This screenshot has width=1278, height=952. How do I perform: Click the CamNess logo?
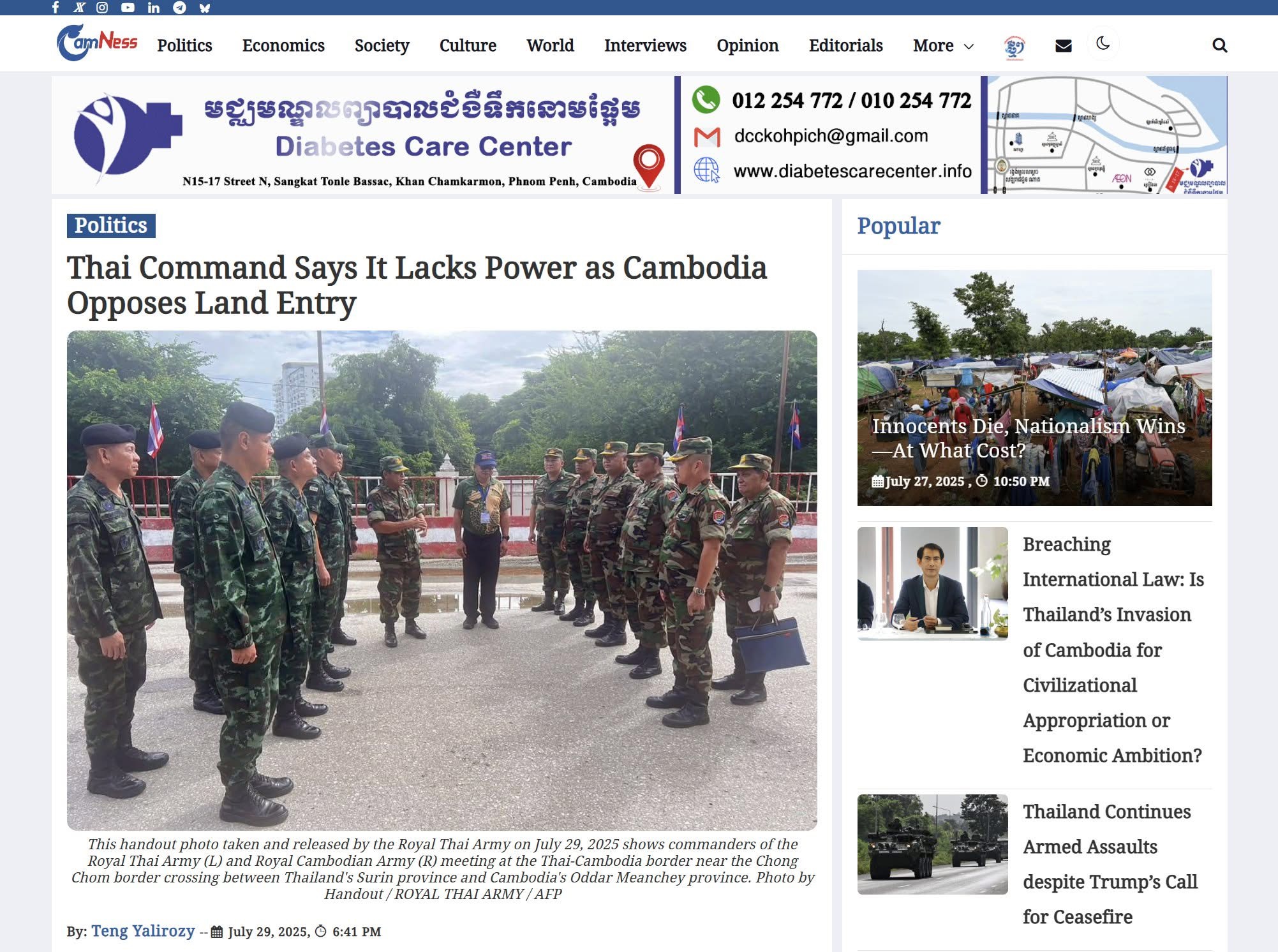coord(97,43)
